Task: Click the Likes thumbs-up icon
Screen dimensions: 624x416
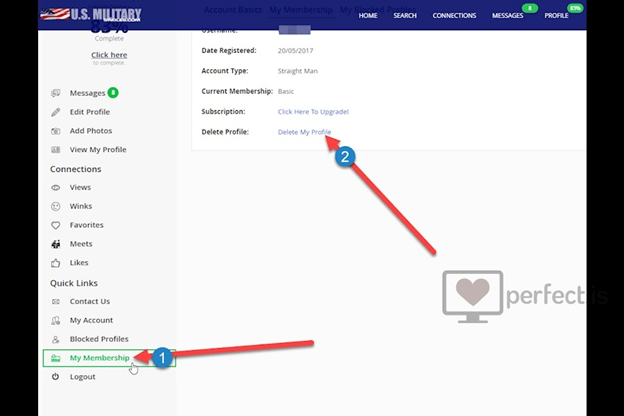Action: pos(56,263)
